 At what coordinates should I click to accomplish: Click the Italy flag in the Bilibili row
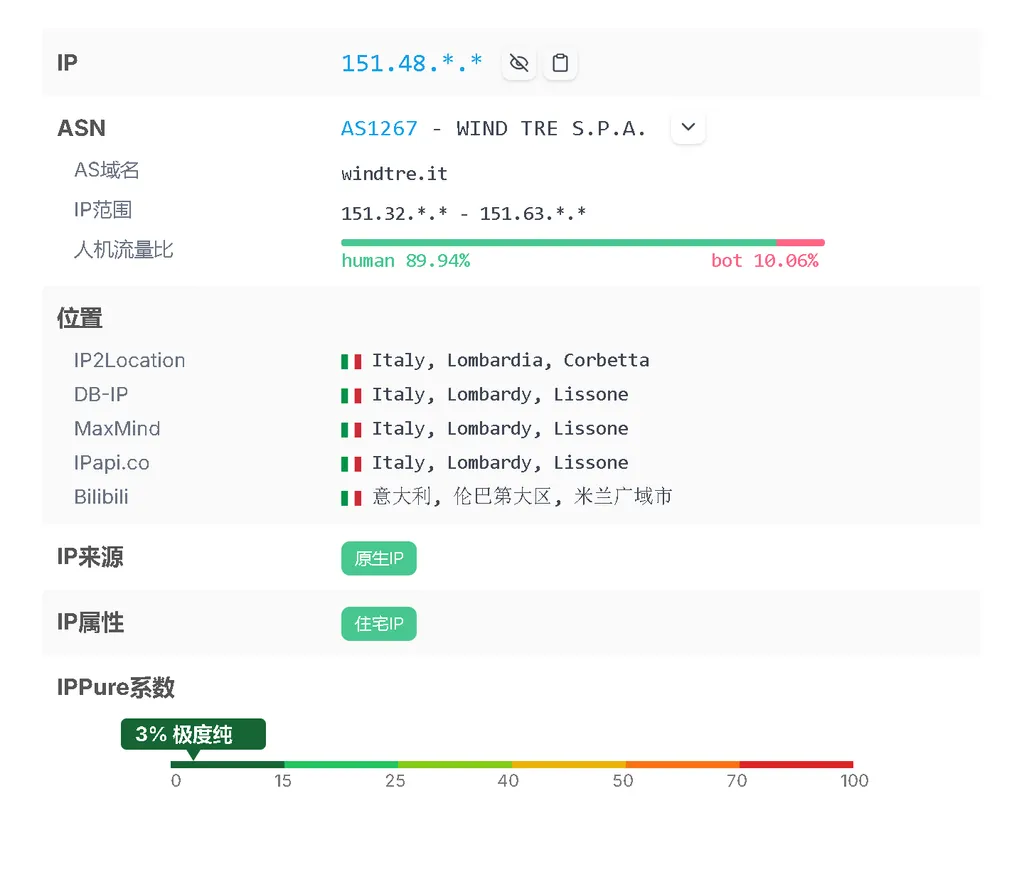[351, 496]
